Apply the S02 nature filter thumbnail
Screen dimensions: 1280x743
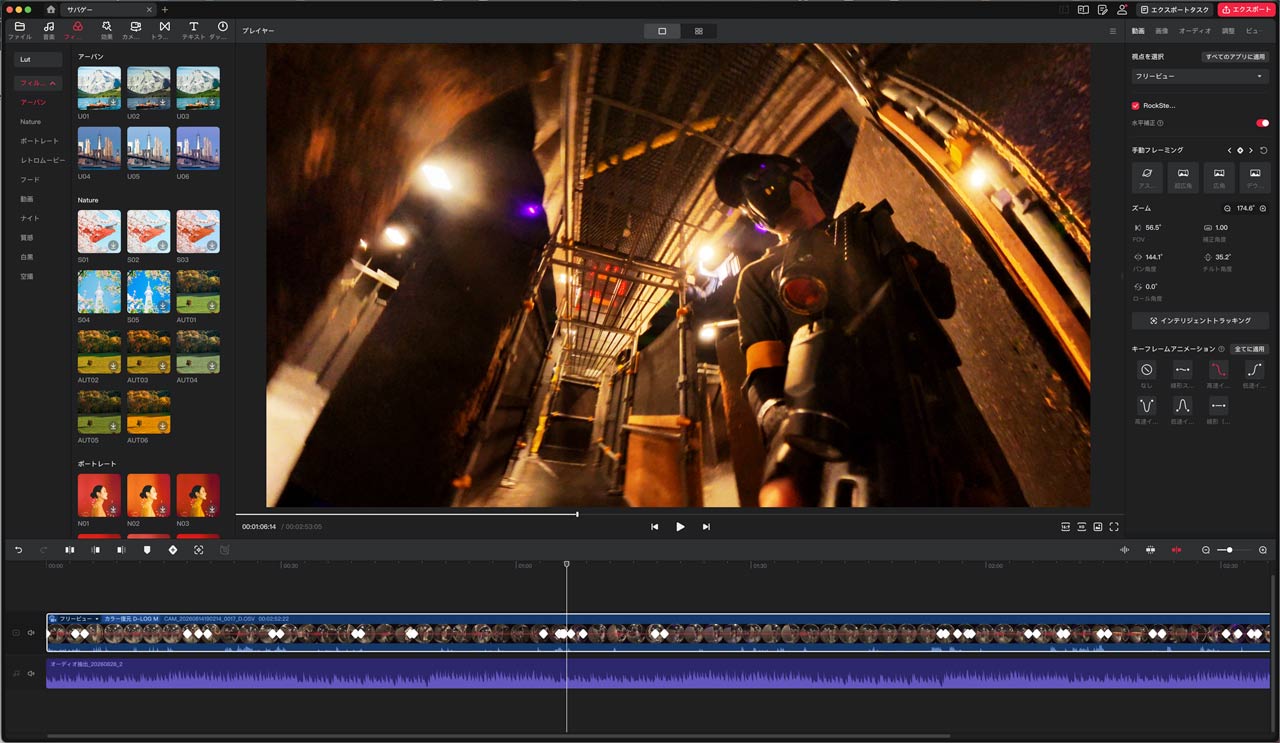tap(148, 231)
